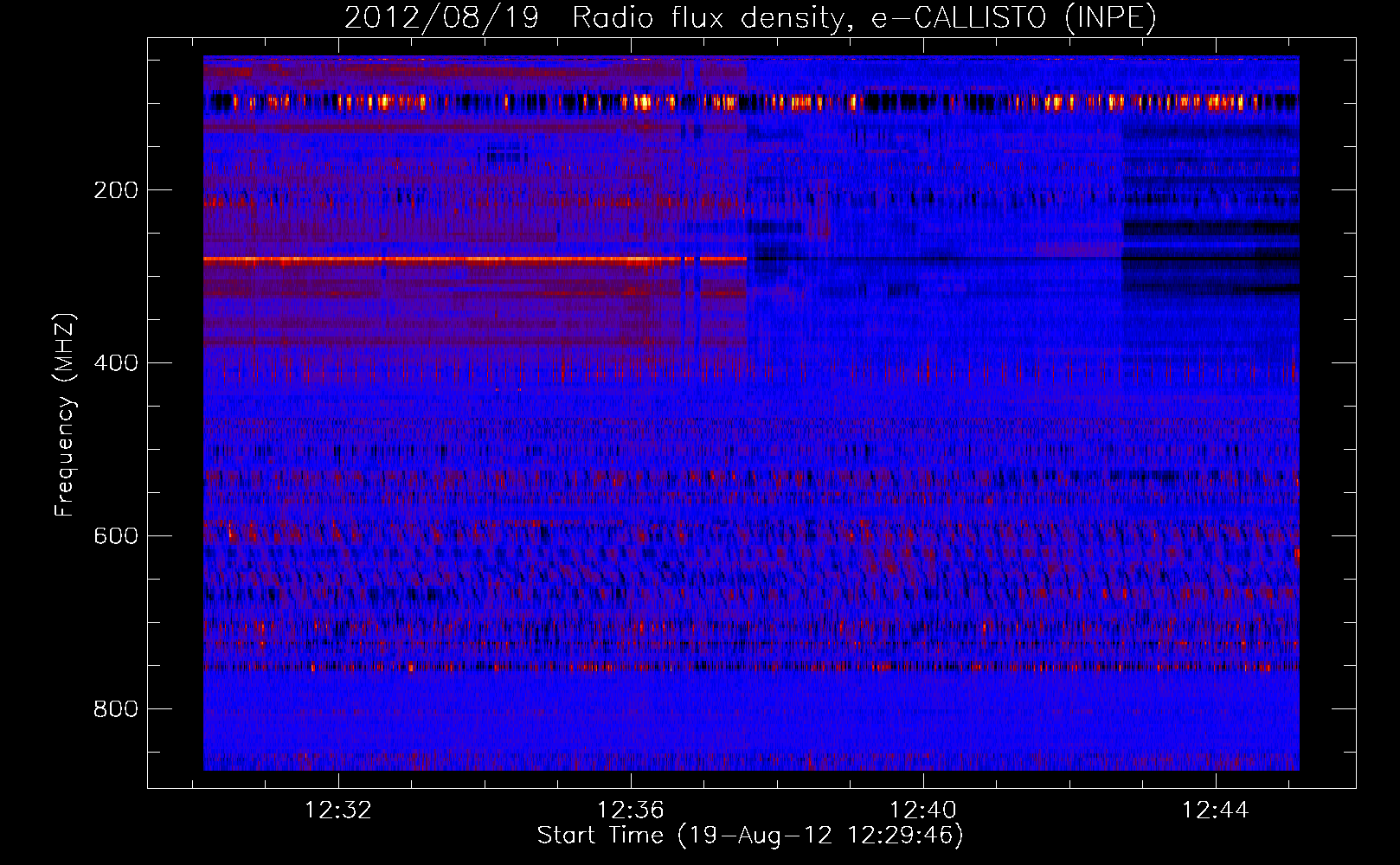Click the "12:40" time tick label
Viewport: 1400px width, 865px height.
pos(923,811)
